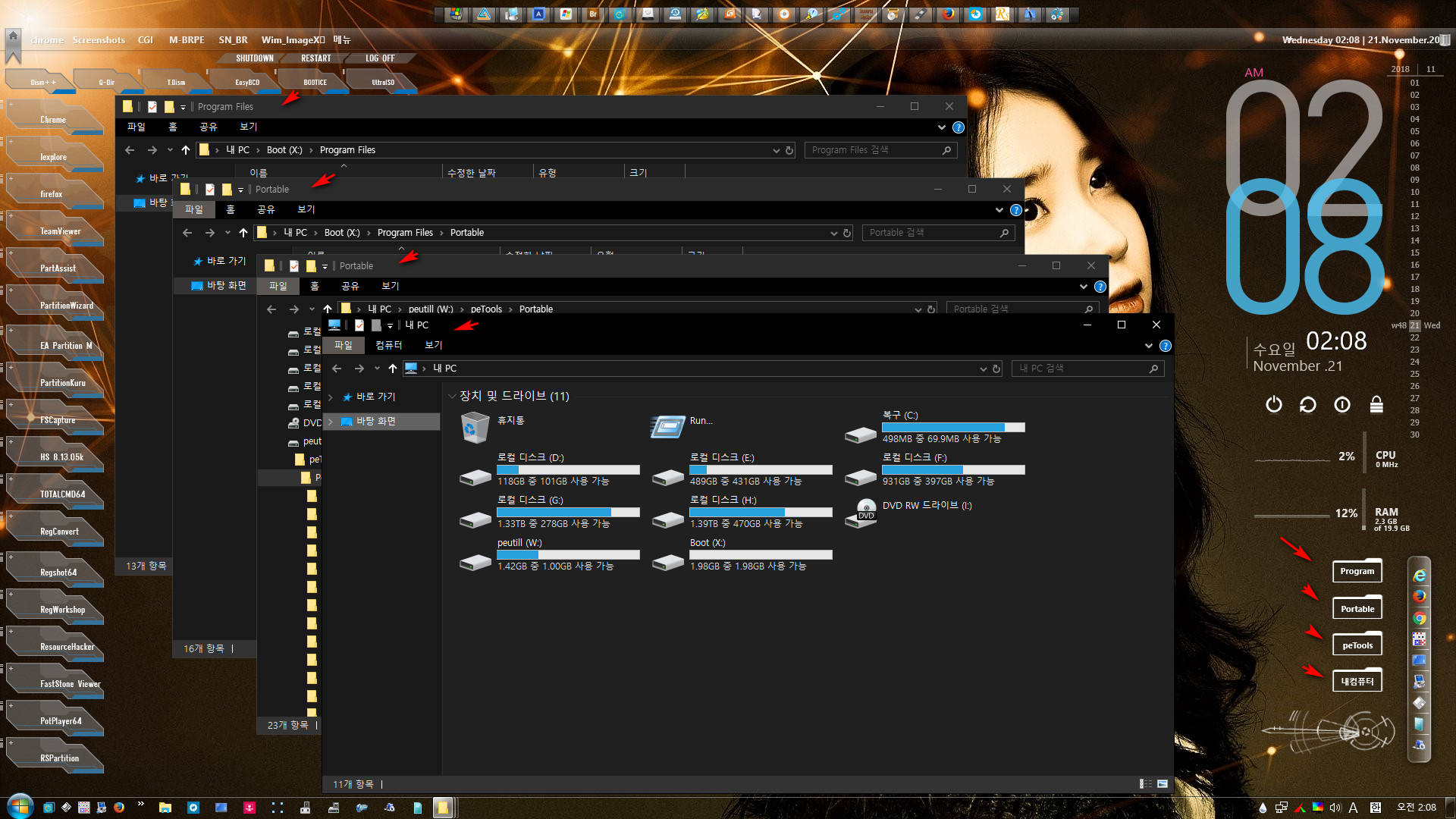Open address history dropdown in 내 PC window

[983, 369]
